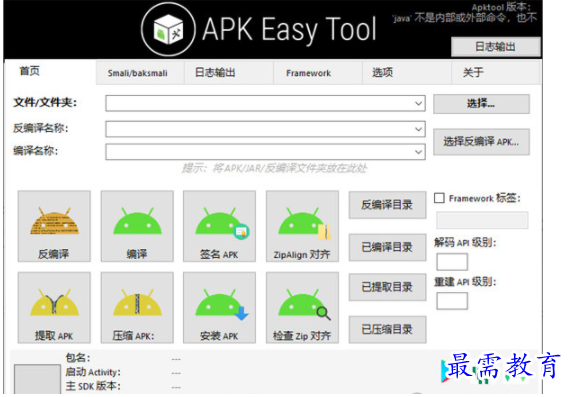Click inside the 反编译名称 combo field
The width and height of the screenshot is (569, 397).
(x=265, y=129)
